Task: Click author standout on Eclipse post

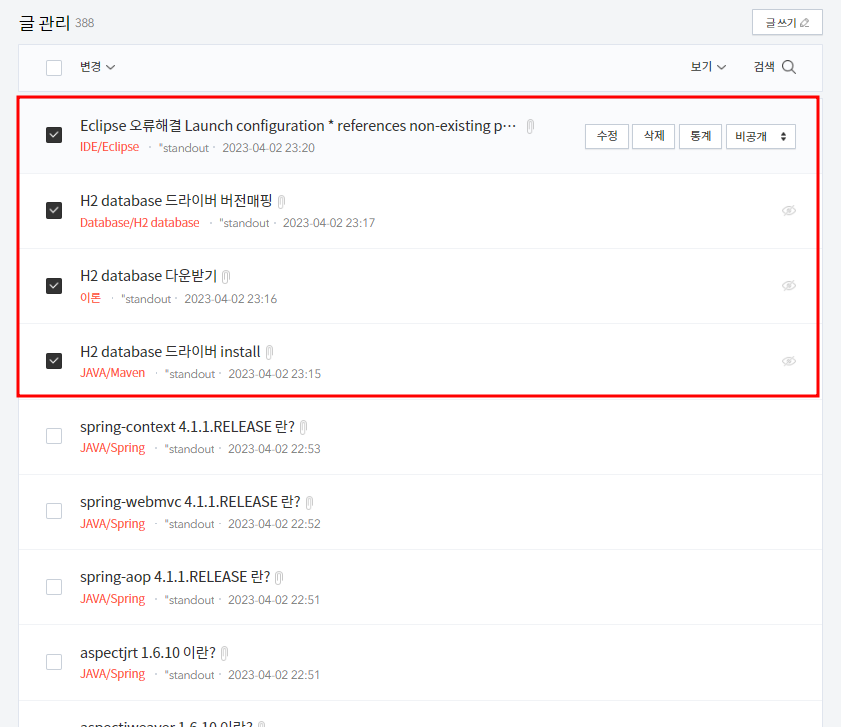Action: [186, 148]
